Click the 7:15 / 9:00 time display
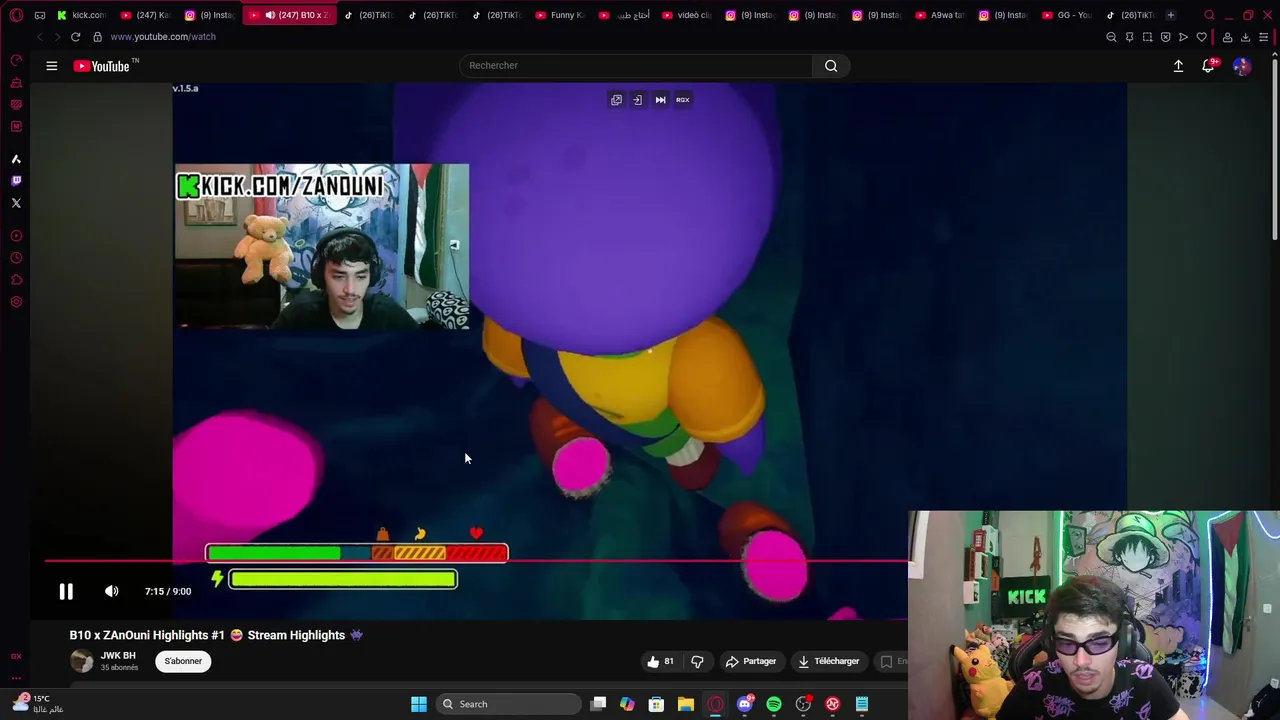The height and width of the screenshot is (720, 1280). (x=168, y=591)
